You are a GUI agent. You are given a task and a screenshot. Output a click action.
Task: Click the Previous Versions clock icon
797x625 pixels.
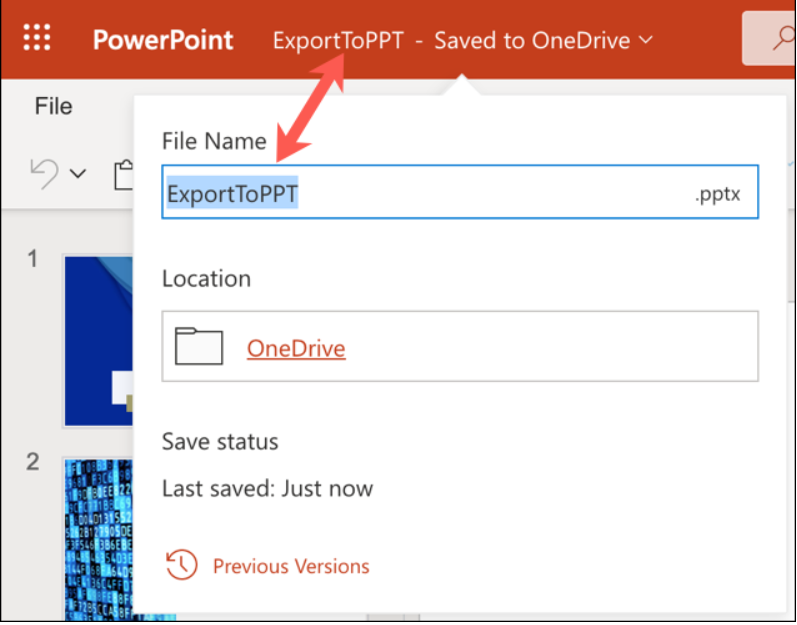click(181, 566)
